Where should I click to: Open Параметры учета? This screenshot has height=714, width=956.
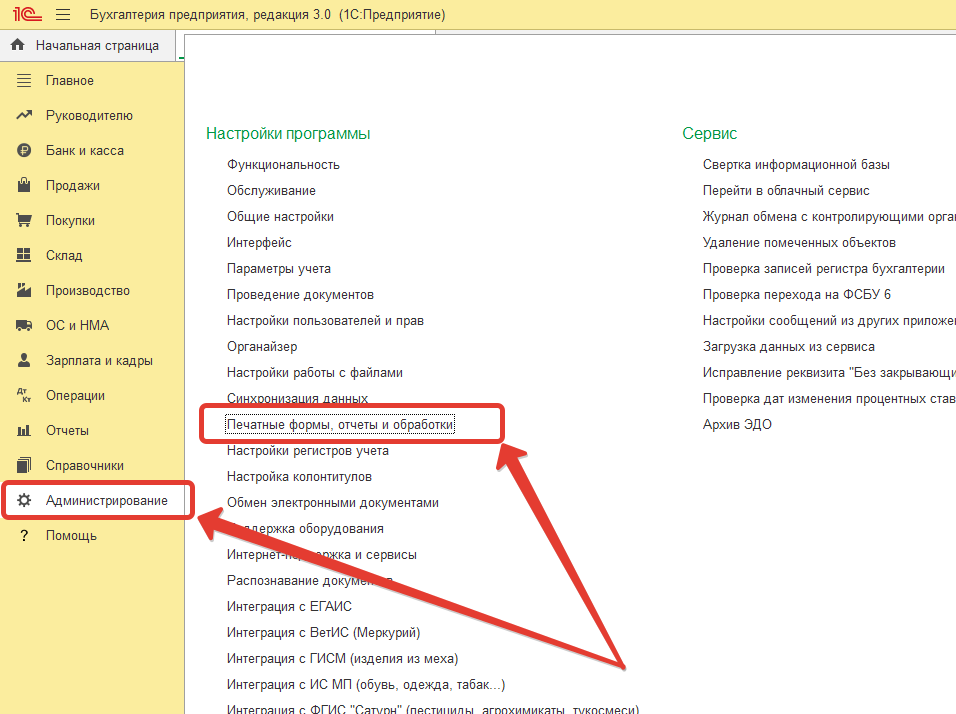(279, 269)
